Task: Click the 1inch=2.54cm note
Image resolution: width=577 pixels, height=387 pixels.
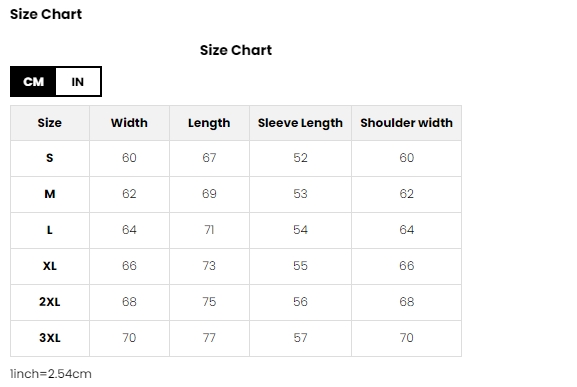Action: pyautogui.click(x=51, y=374)
